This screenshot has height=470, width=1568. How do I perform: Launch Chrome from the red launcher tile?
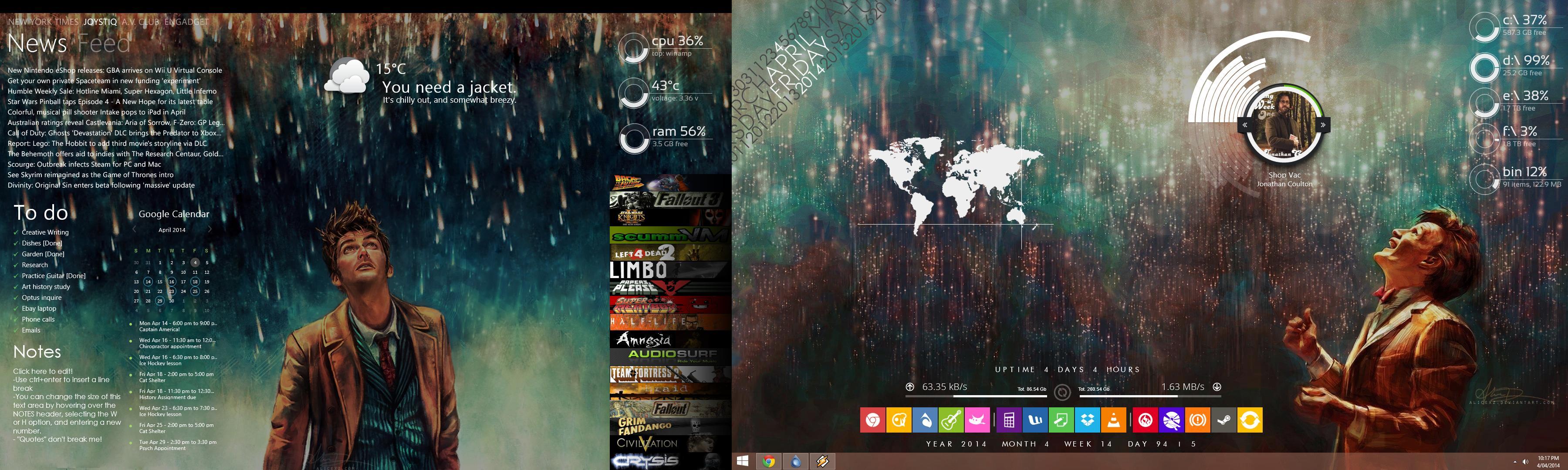click(873, 420)
